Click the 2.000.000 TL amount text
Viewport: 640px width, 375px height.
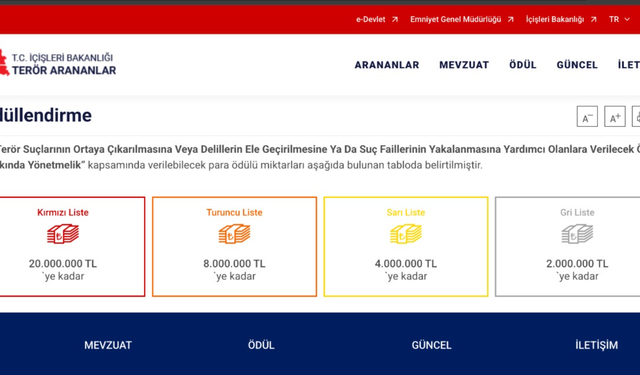[577, 264]
